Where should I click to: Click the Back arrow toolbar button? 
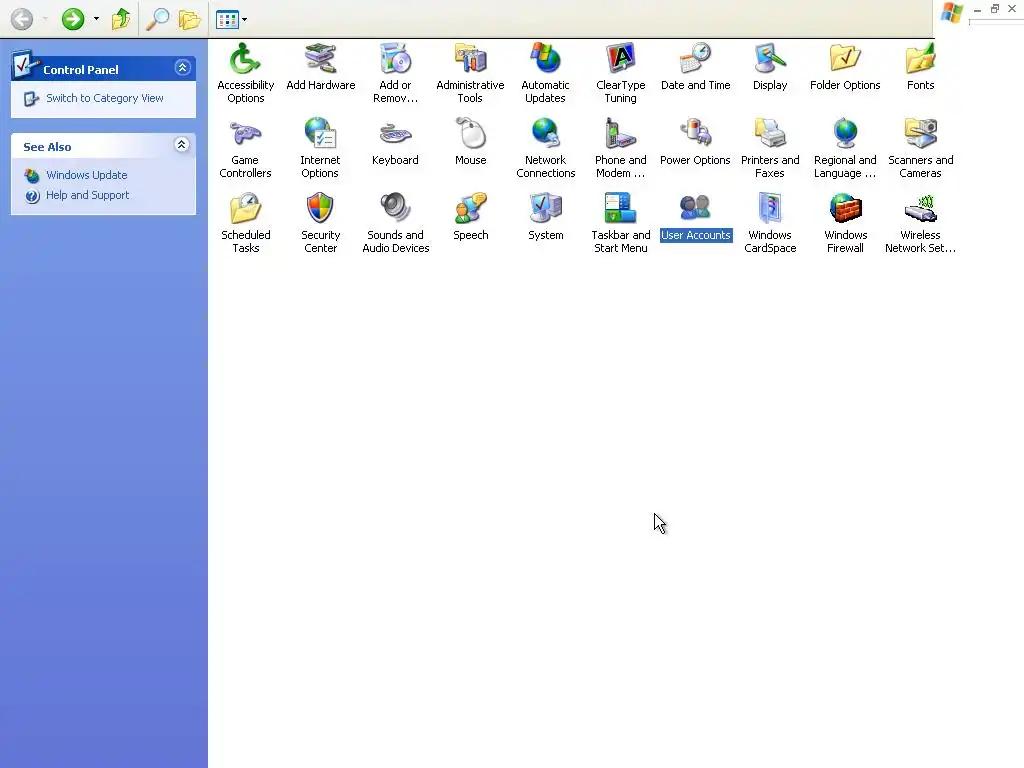(22, 19)
